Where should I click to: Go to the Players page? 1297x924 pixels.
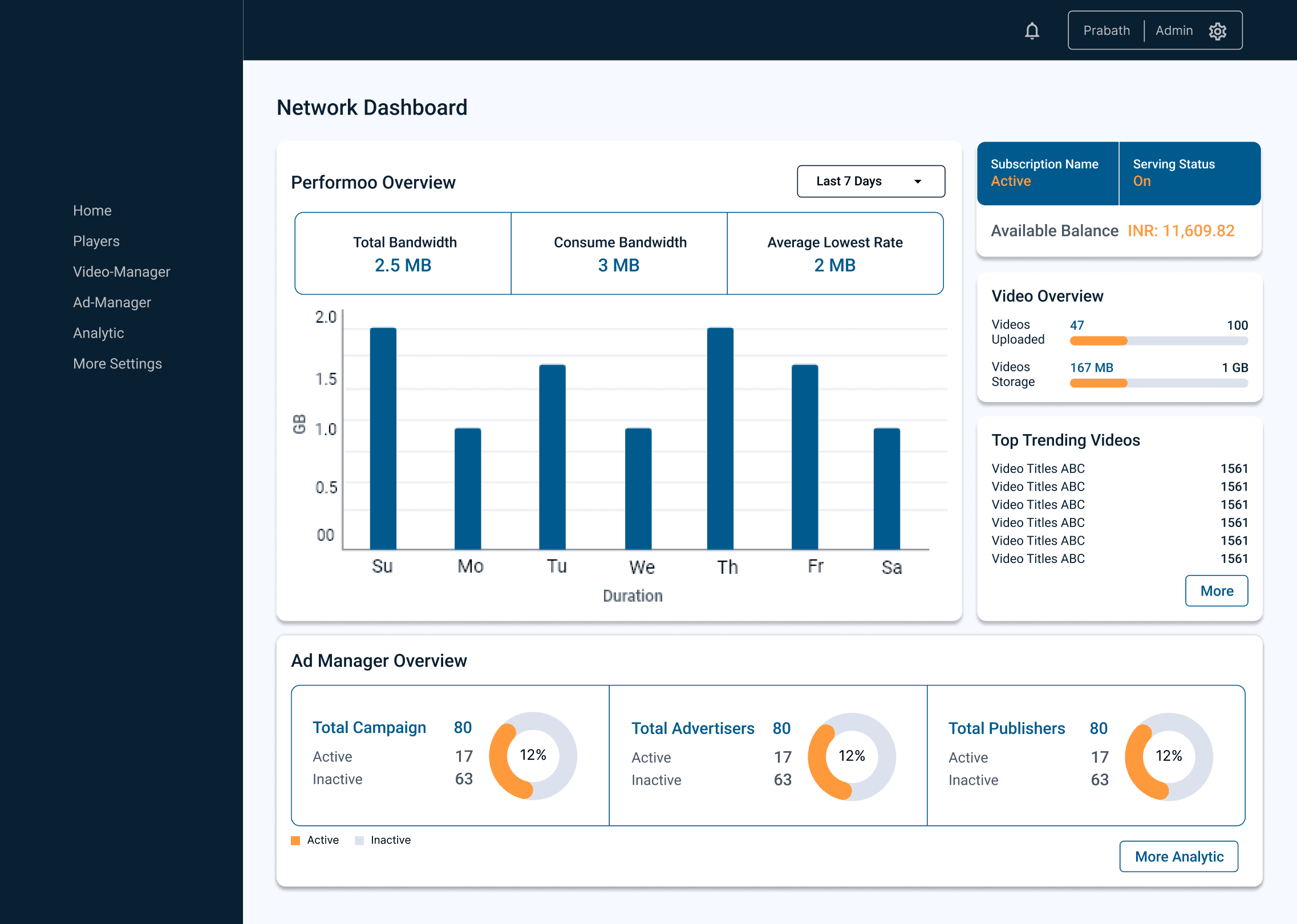96,241
